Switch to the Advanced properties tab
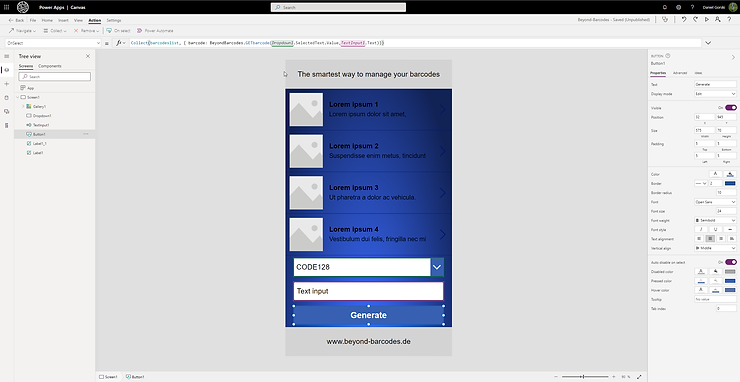Screen dimensions: 740x382 (x=680, y=73)
